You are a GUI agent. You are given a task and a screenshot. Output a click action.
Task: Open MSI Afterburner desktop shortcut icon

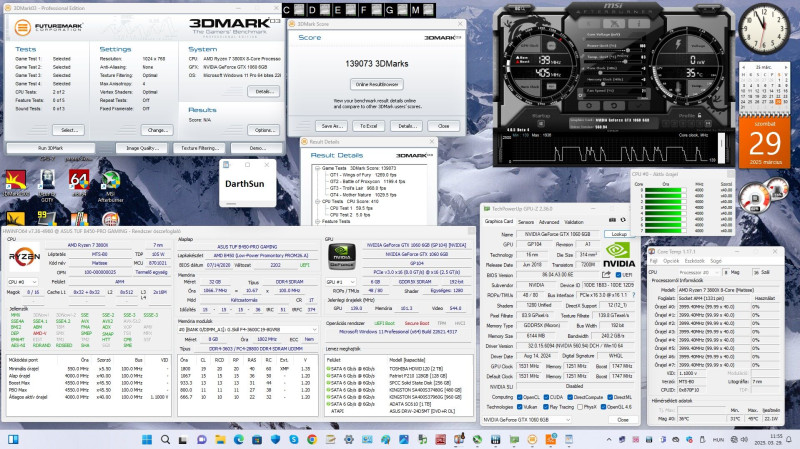click(111, 187)
